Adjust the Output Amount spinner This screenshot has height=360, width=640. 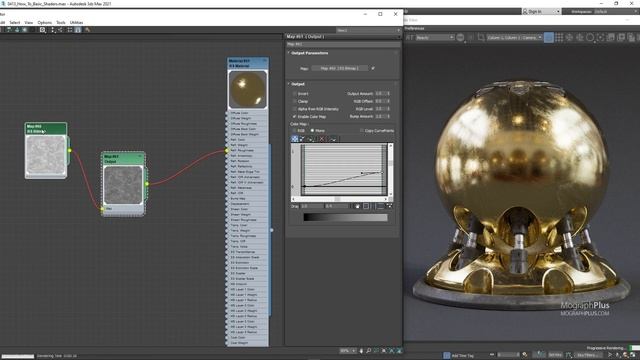point(383,94)
